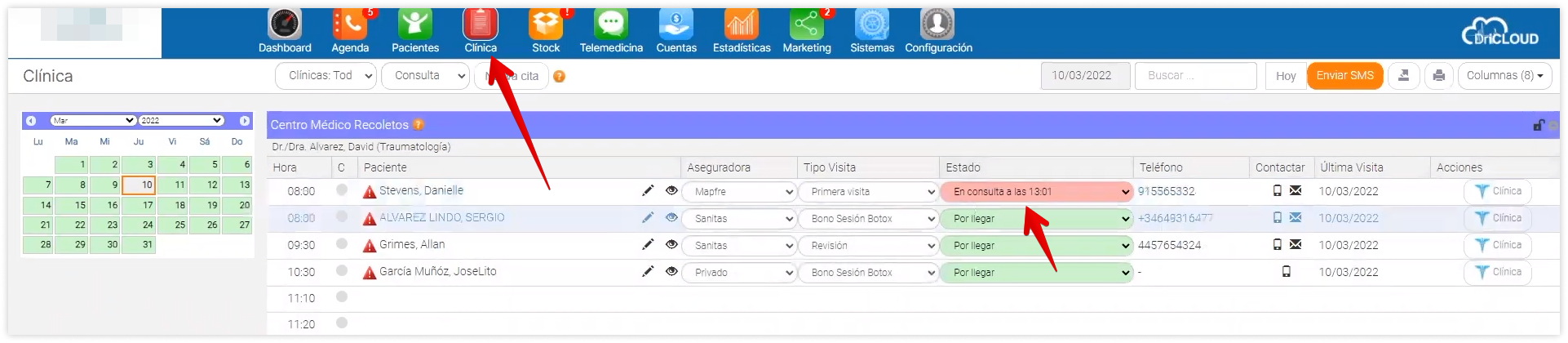1568x343 pixels.
Task: Click phone icon for García Muñóz row
Action: [1287, 272]
